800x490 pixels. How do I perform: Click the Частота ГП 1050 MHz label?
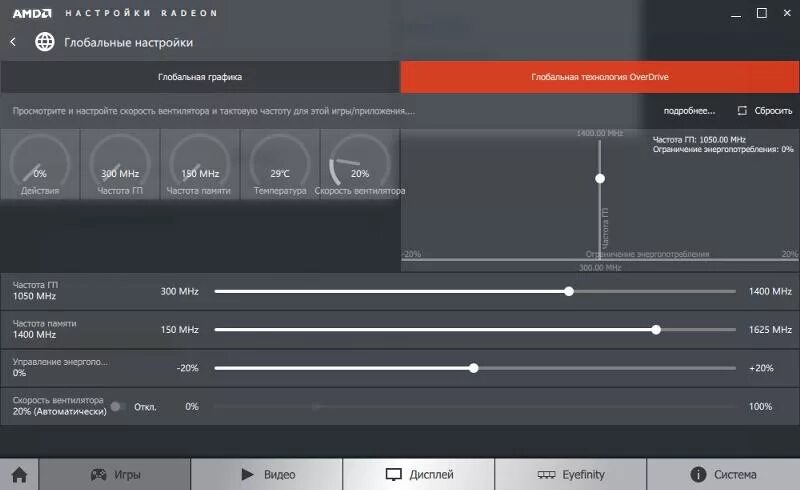[35, 290]
